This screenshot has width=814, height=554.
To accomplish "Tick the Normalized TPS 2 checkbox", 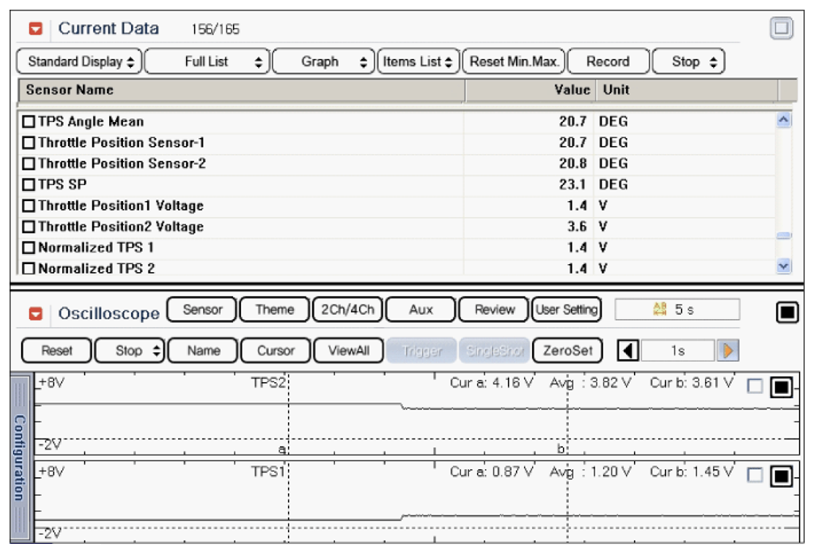I will tap(28, 269).
